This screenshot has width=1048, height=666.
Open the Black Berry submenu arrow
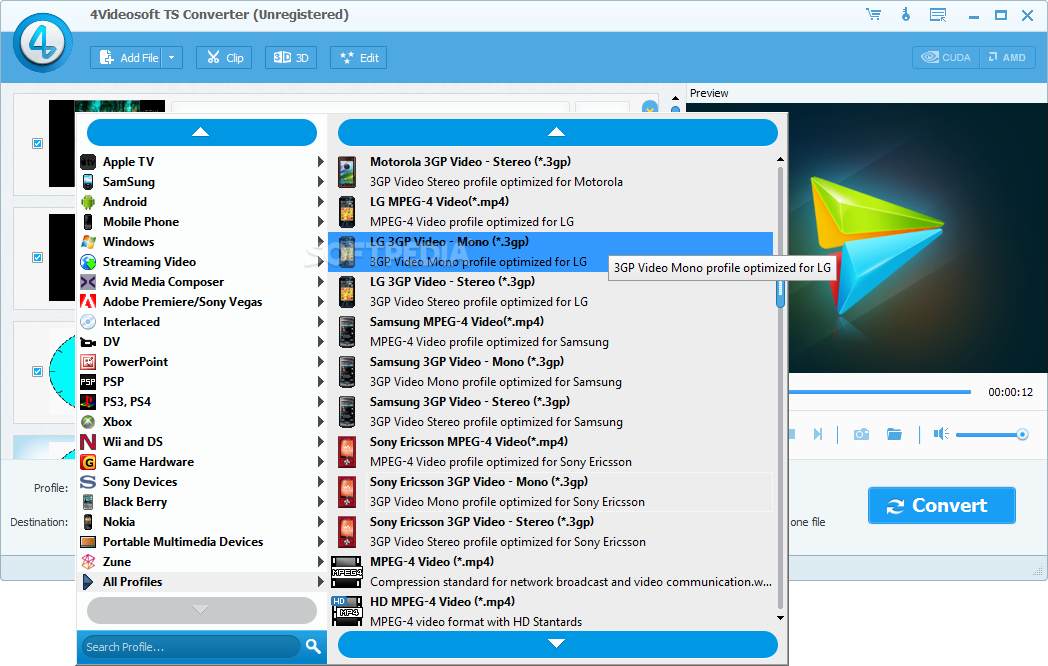point(320,502)
